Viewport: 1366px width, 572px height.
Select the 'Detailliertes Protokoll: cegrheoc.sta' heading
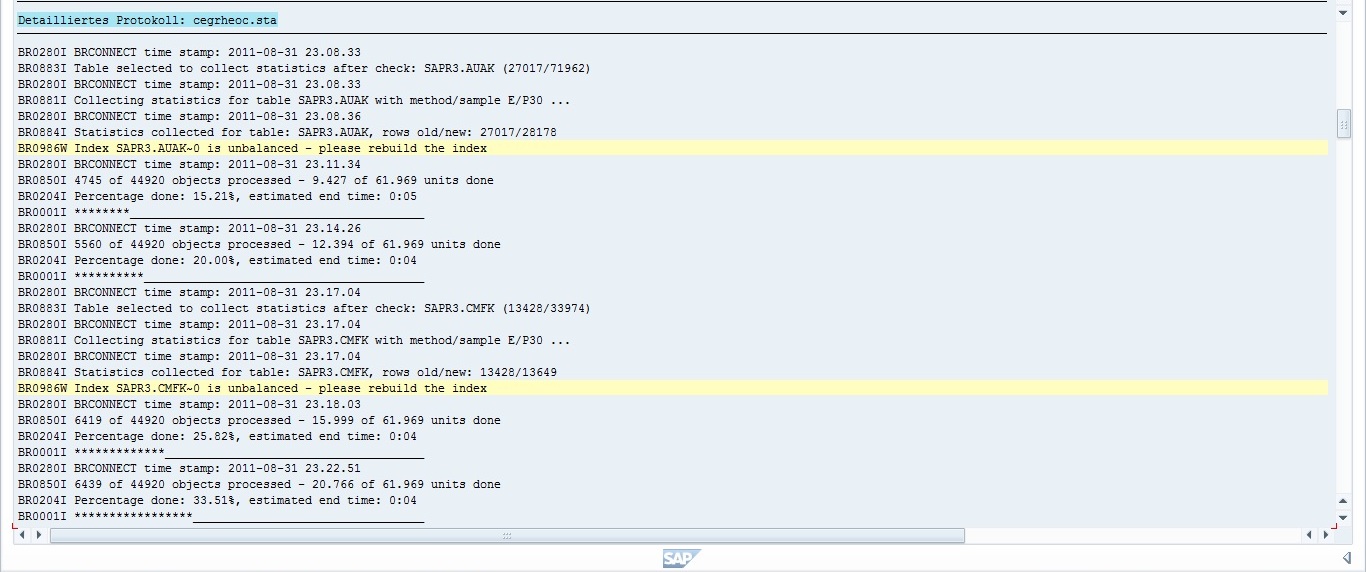(147, 20)
